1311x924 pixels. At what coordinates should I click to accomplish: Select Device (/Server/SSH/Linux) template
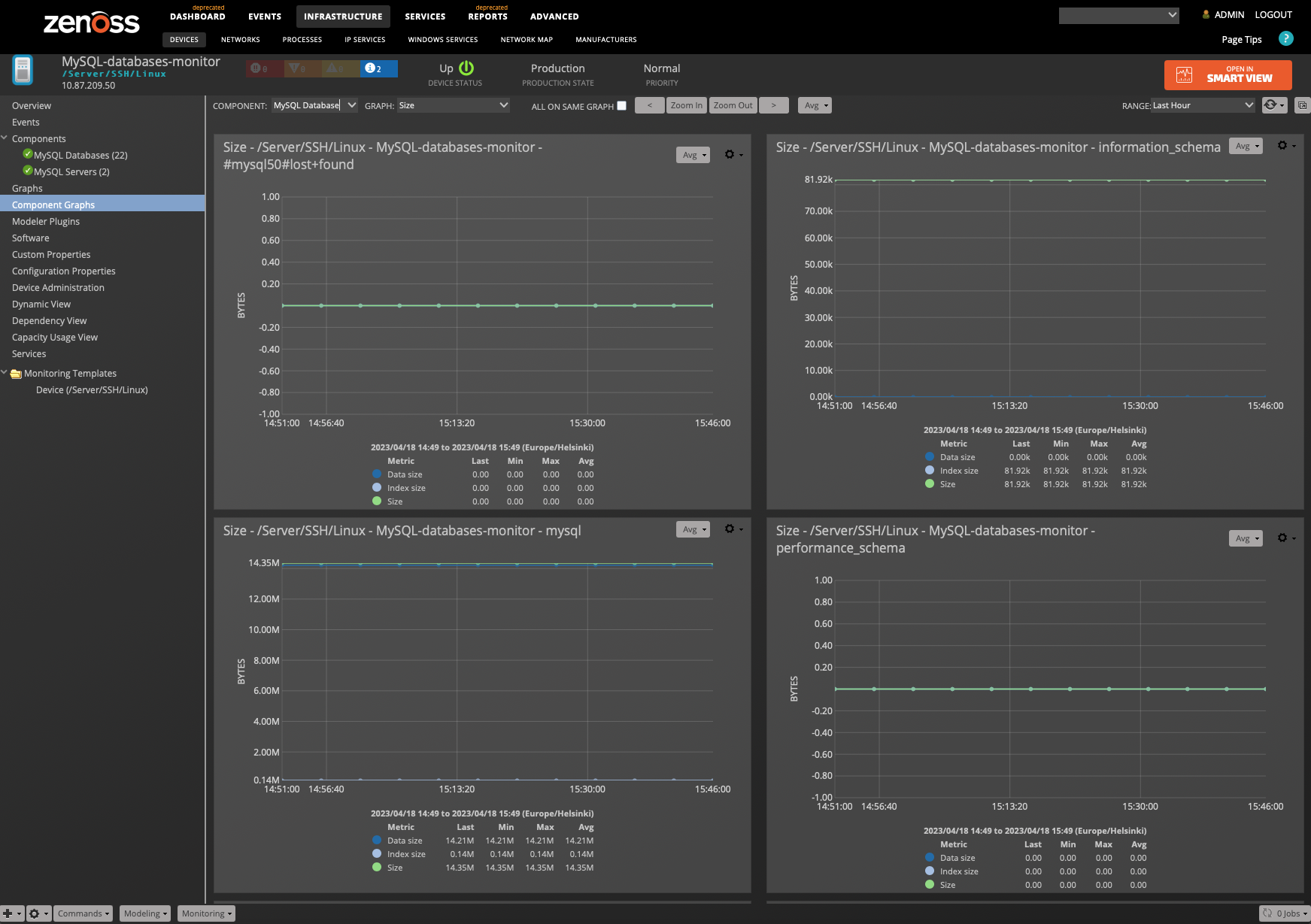click(92, 389)
